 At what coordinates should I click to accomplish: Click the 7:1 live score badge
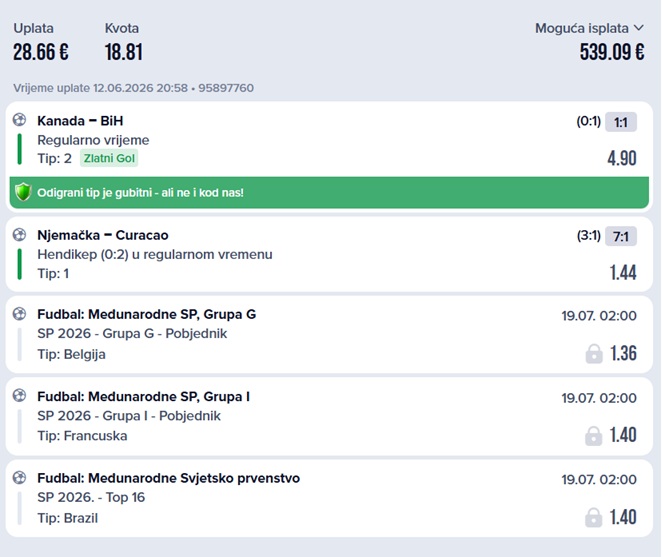(x=621, y=236)
